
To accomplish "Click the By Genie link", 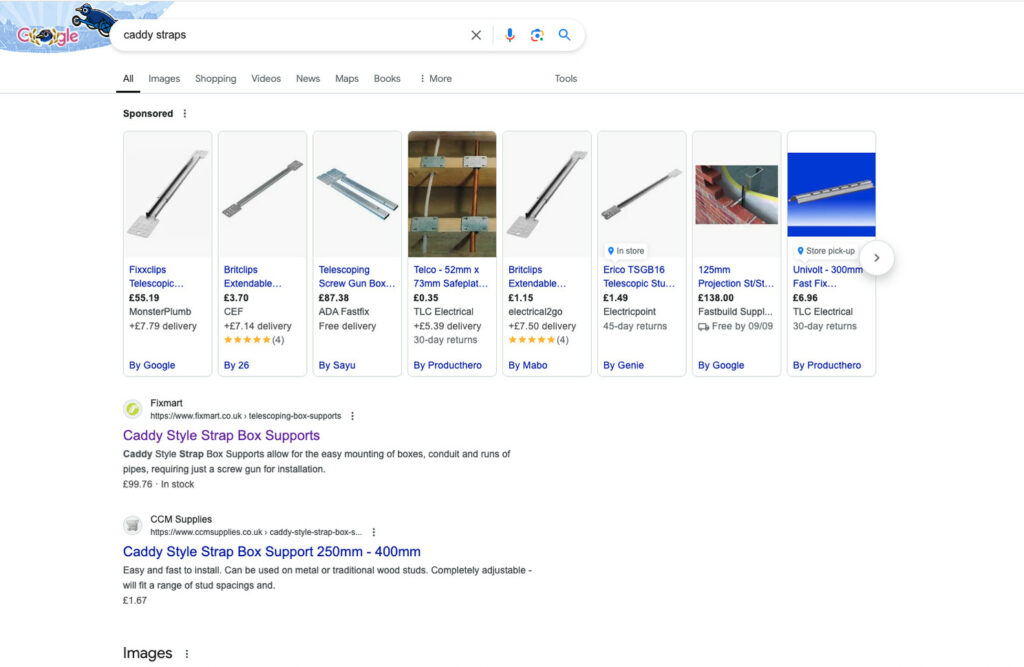I will [x=623, y=366].
